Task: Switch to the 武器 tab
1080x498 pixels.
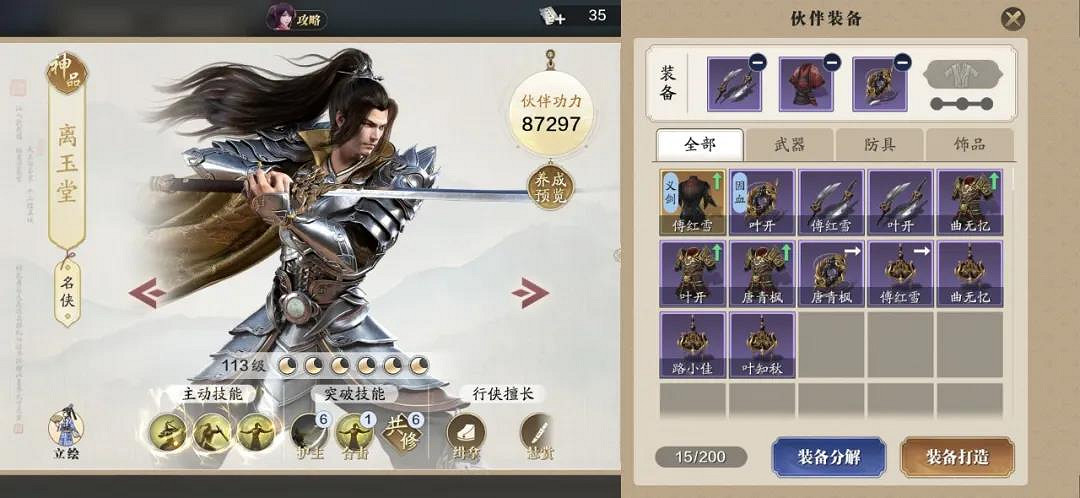Action: pyautogui.click(x=789, y=145)
